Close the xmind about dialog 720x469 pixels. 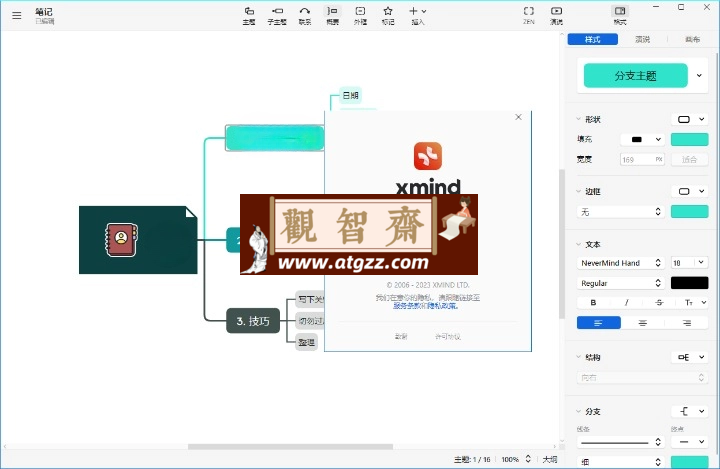(518, 117)
